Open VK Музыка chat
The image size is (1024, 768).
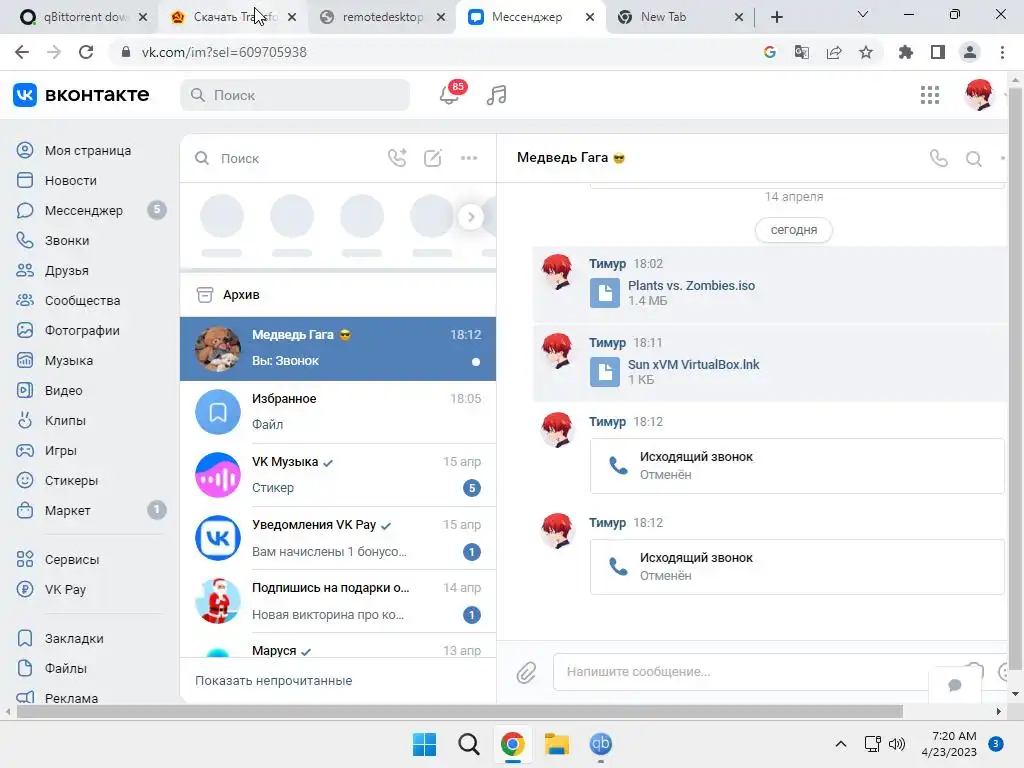coord(338,475)
